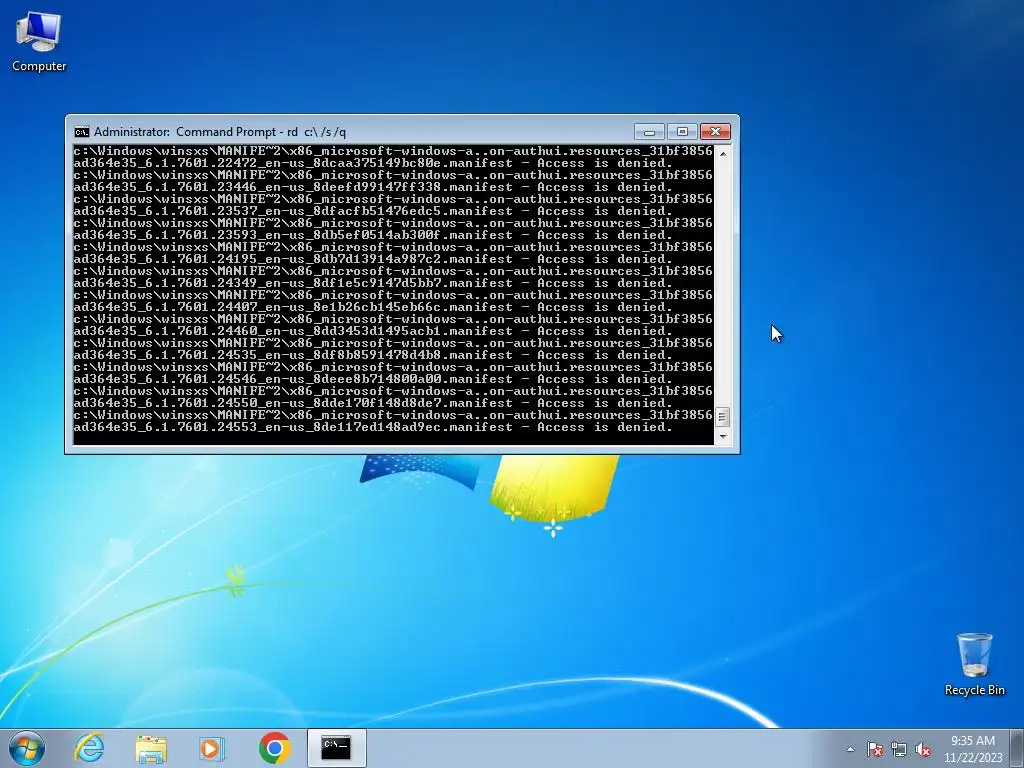Click the line containing 8db5ef0514ab300f.manifest
Screen dimensions: 1024x768
(x=373, y=235)
